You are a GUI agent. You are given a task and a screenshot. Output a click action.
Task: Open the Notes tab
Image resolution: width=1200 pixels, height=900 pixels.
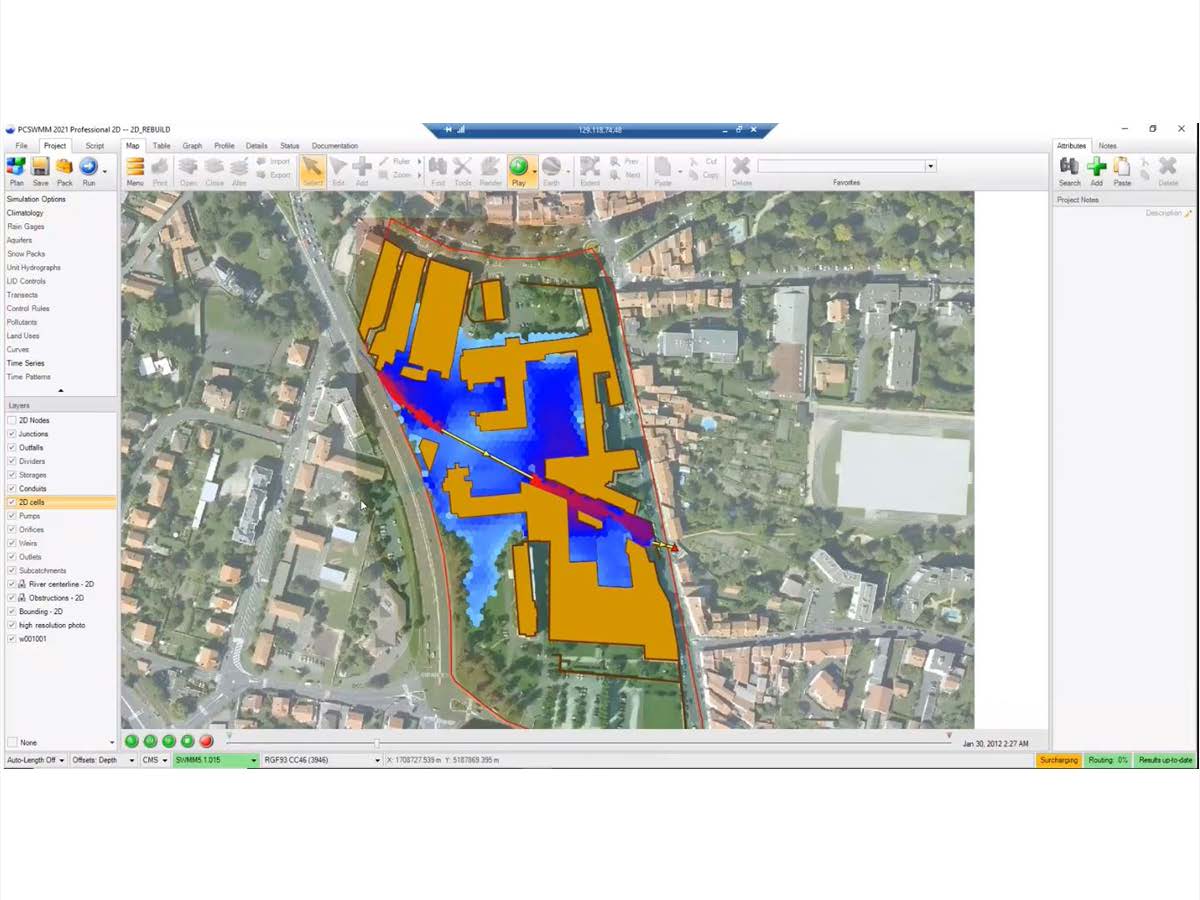point(1107,146)
